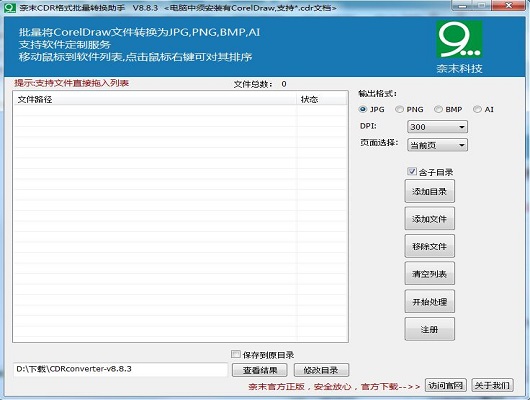Toggle the 保存到原目录 checkbox
The height and width of the screenshot is (400, 530).
coord(236,354)
